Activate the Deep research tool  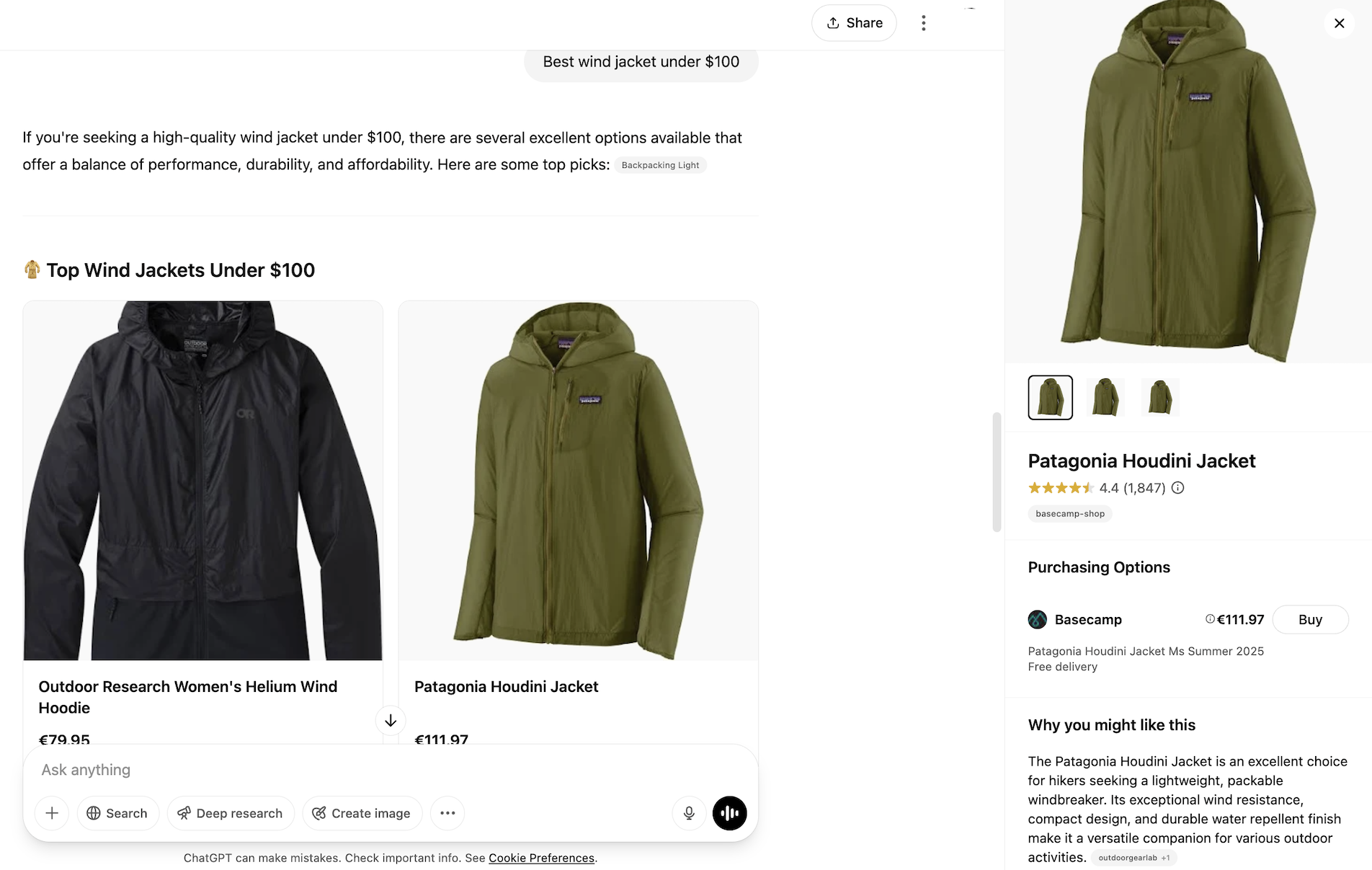[x=230, y=813]
